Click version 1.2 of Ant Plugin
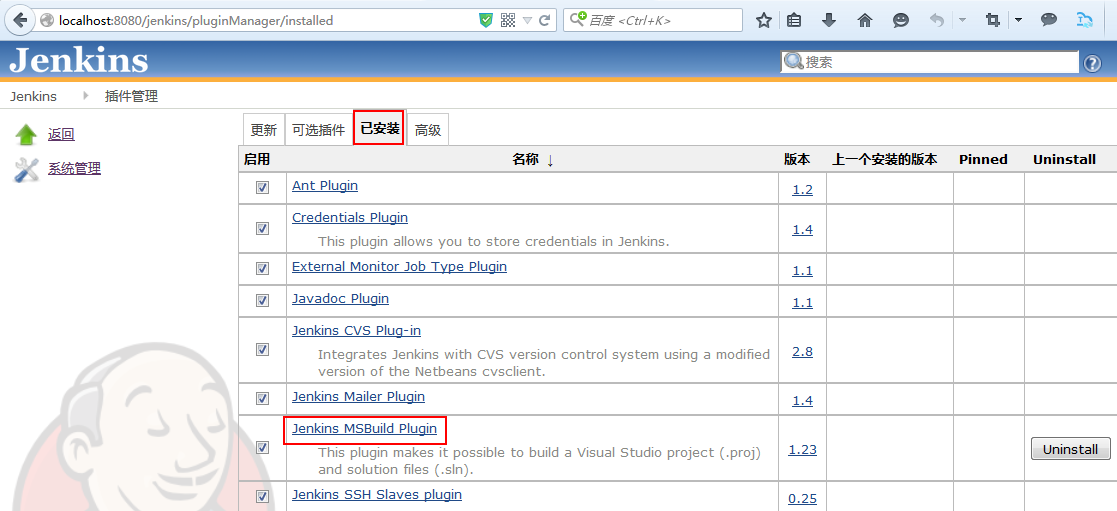This screenshot has height=511, width=1117. (x=802, y=190)
